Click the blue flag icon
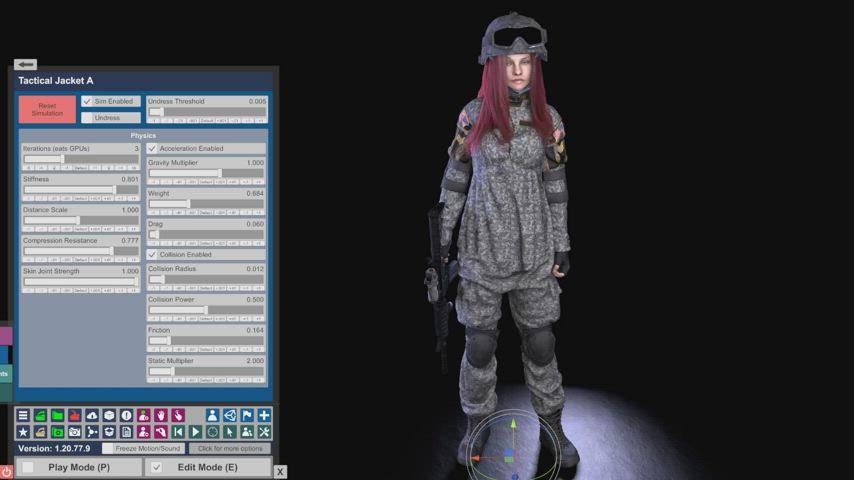Viewport: 854px width, 480px height. click(x=247, y=415)
